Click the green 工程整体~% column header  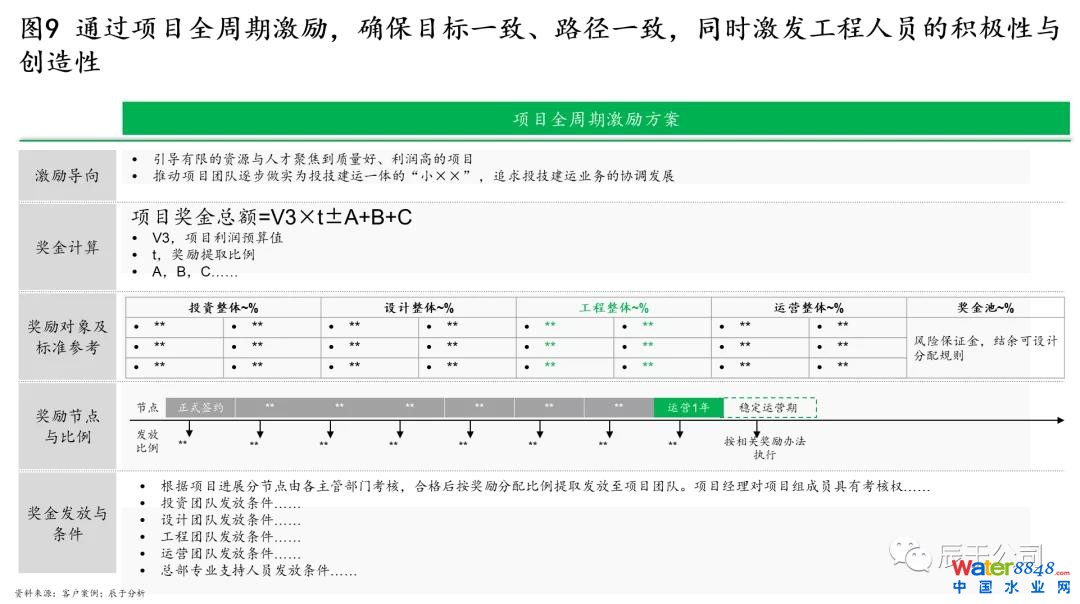tap(614, 308)
